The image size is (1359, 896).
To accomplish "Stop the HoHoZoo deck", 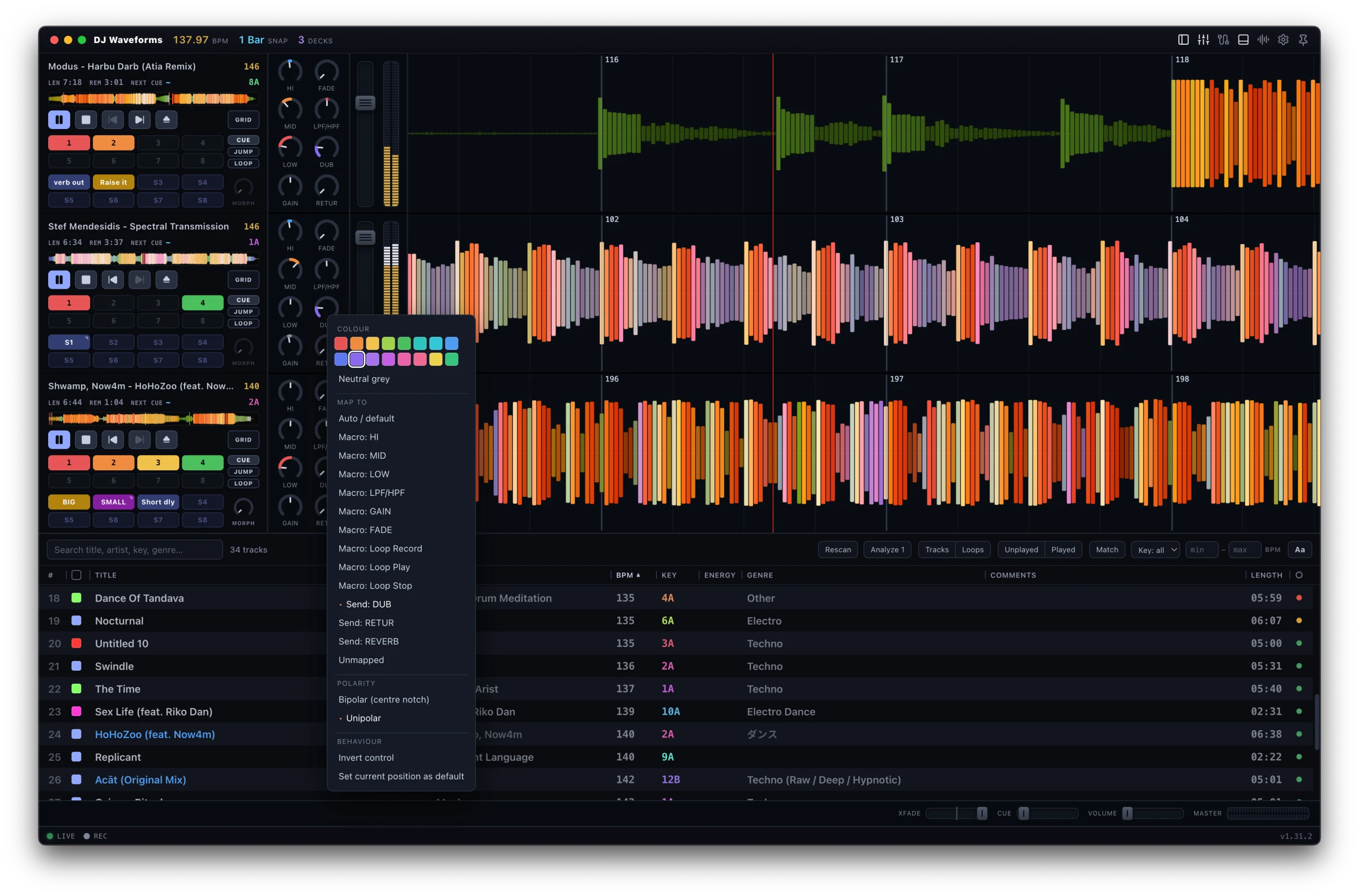I will pos(86,439).
